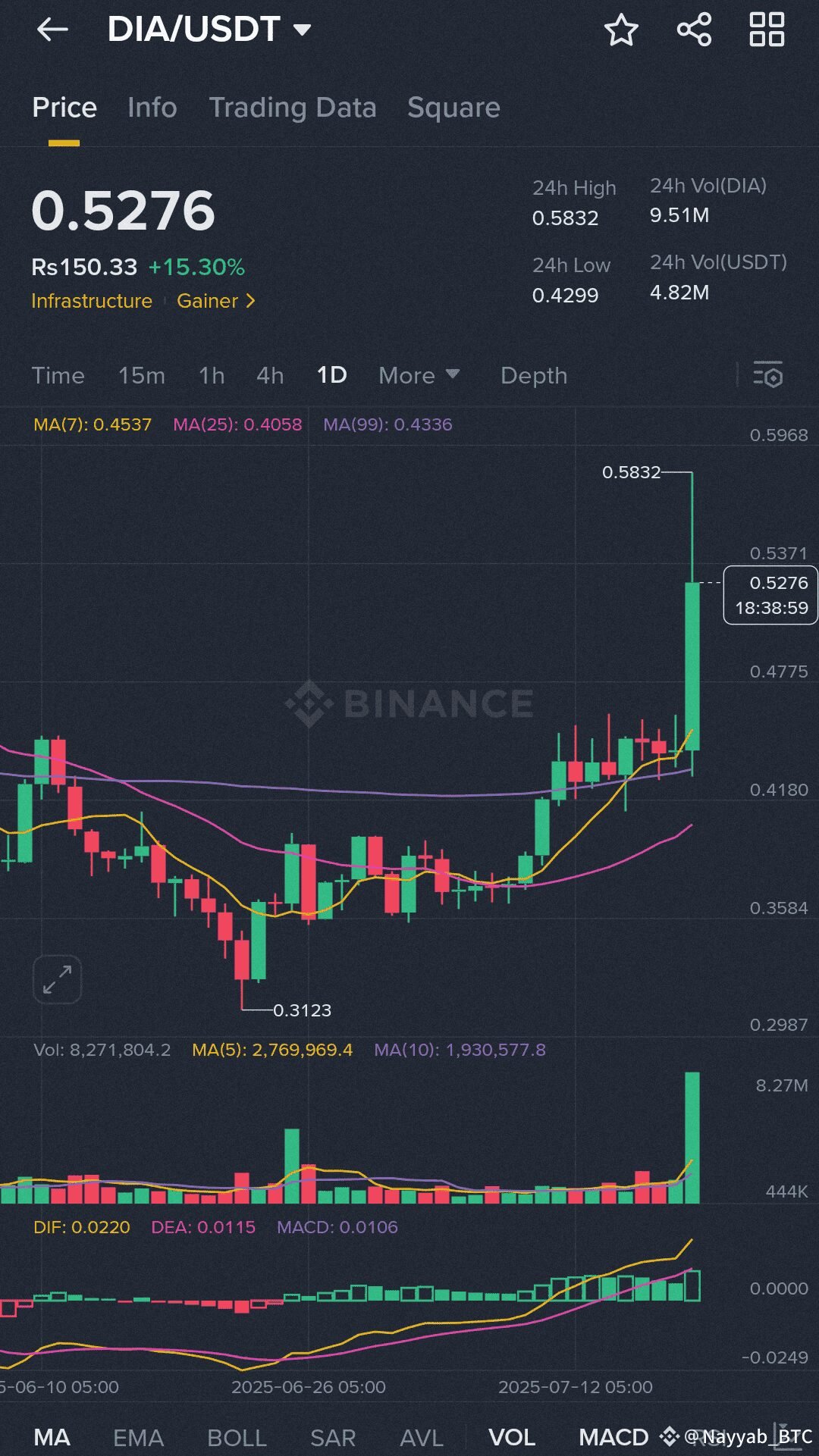Toggle the VOL indicator panel

pyautogui.click(x=512, y=1437)
